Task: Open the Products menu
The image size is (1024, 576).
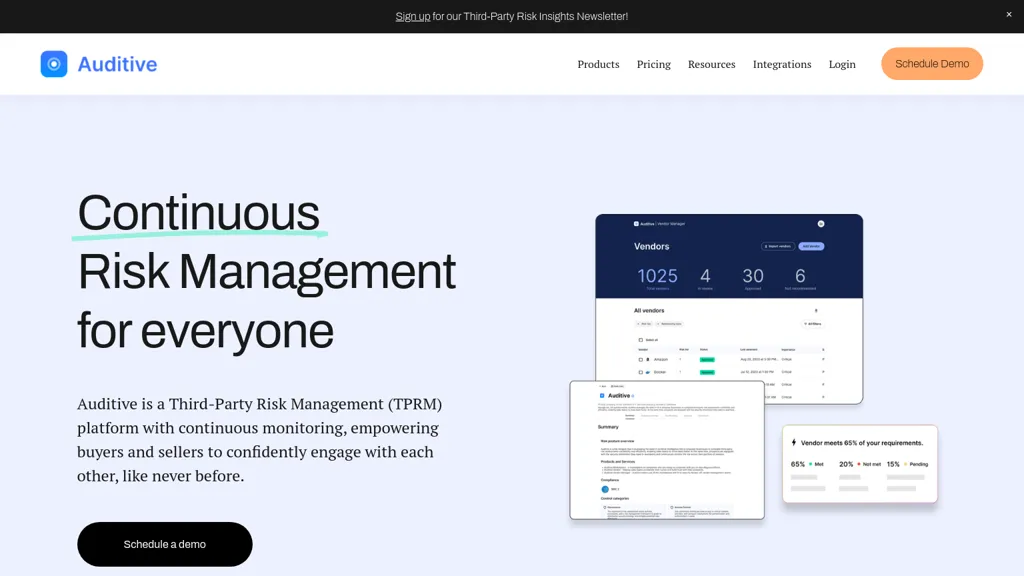Action: click(x=598, y=64)
